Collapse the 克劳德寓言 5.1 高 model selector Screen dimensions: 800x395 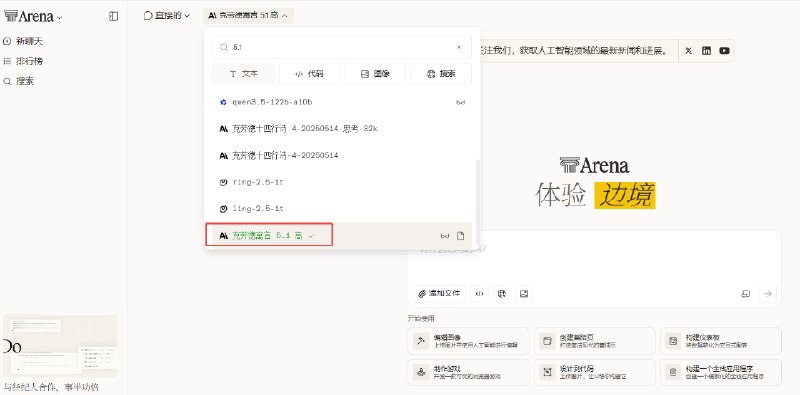tap(248, 16)
